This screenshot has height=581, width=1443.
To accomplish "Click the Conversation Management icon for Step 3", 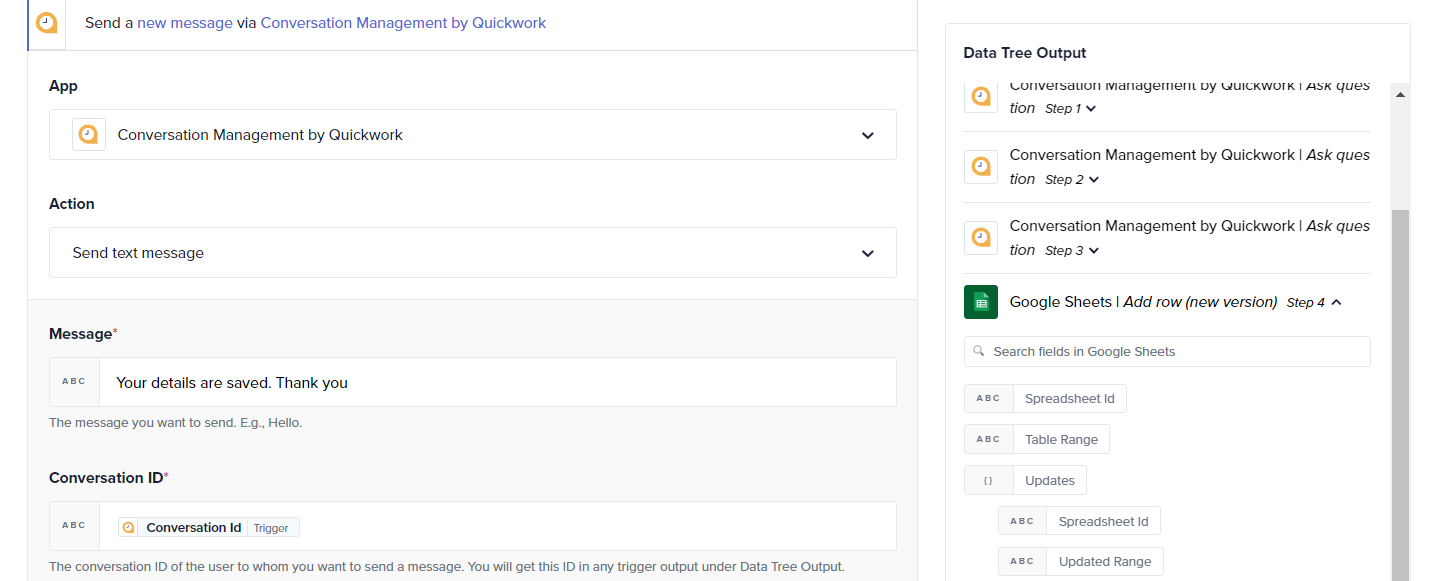I will tap(981, 237).
